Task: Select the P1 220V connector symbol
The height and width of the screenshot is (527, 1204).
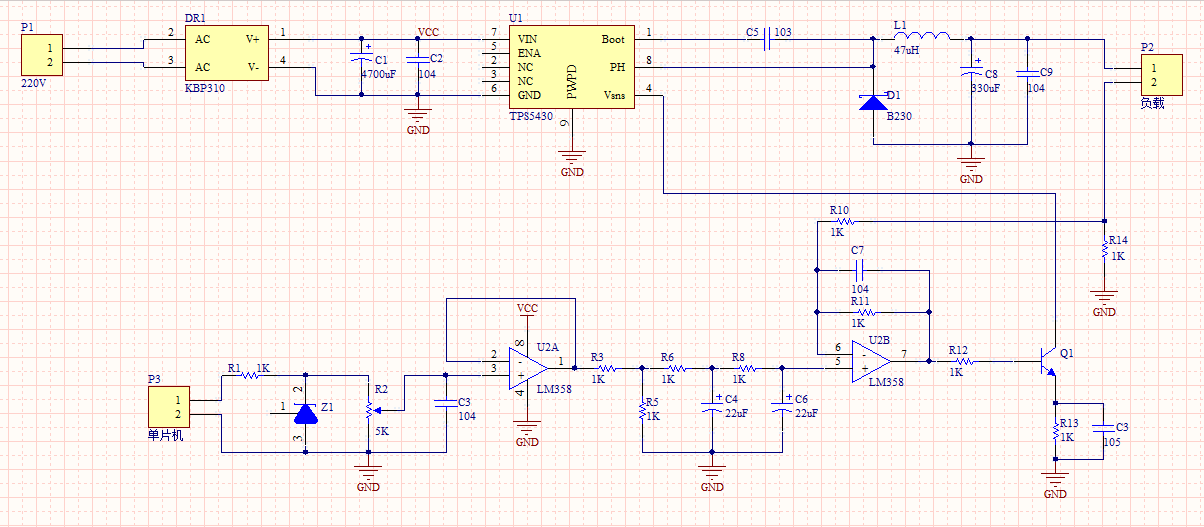Action: coord(41,56)
